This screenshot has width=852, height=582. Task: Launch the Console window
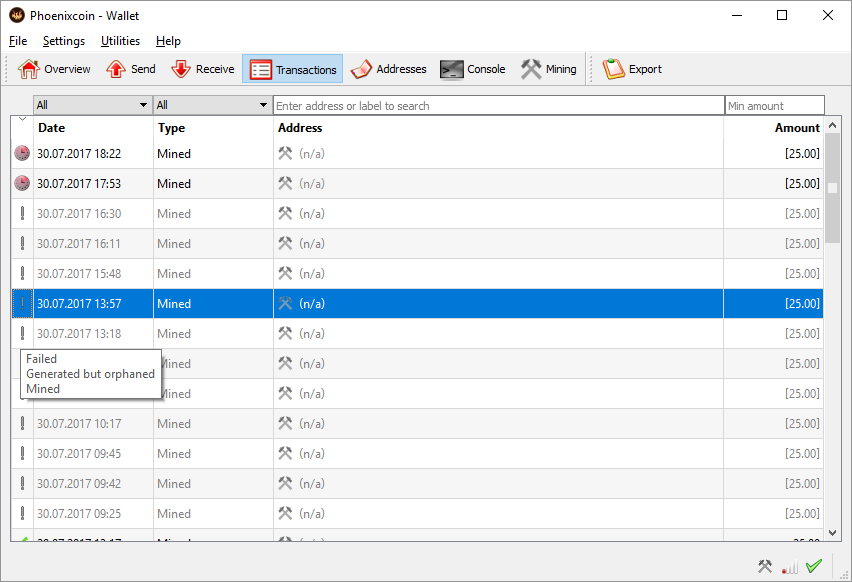coord(473,69)
